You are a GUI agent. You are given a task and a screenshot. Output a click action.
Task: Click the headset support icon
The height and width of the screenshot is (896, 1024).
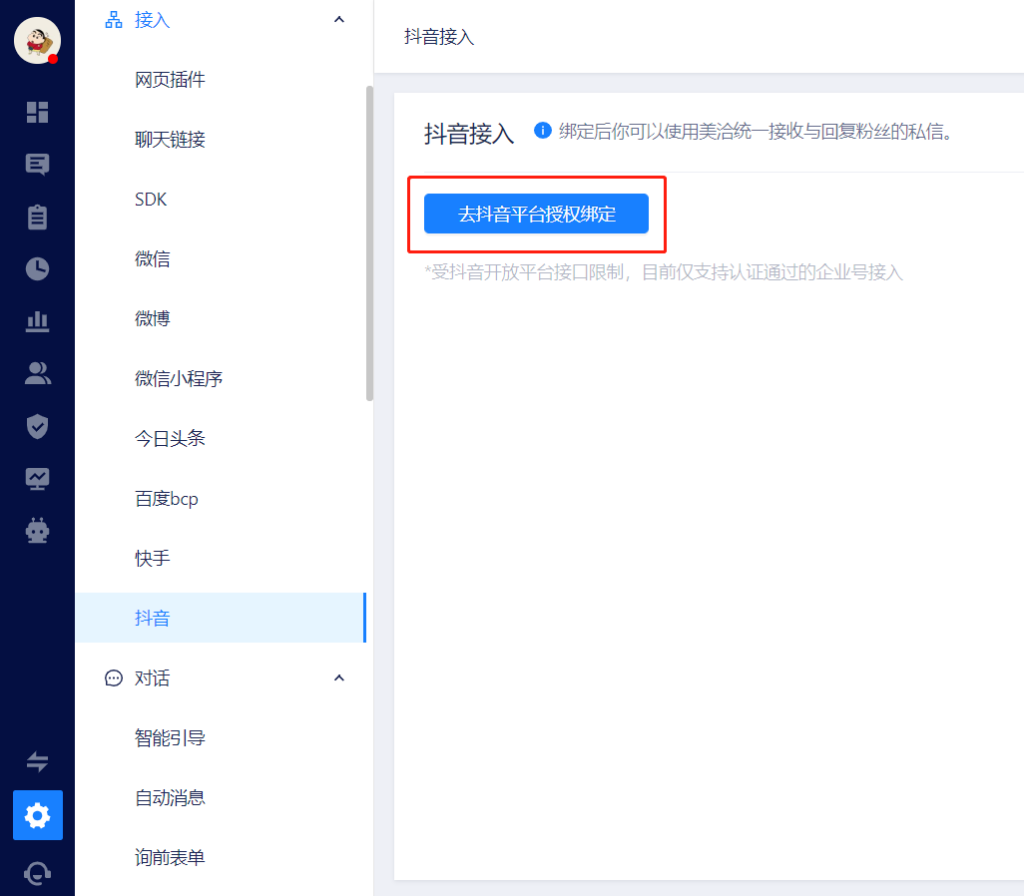point(37,873)
